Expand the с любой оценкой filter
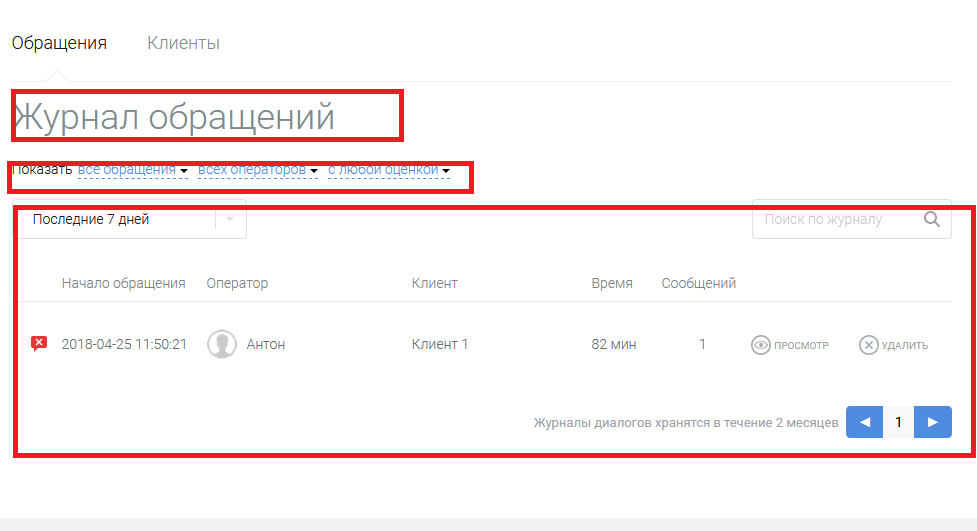Screen dimensions: 977x531 point(389,170)
